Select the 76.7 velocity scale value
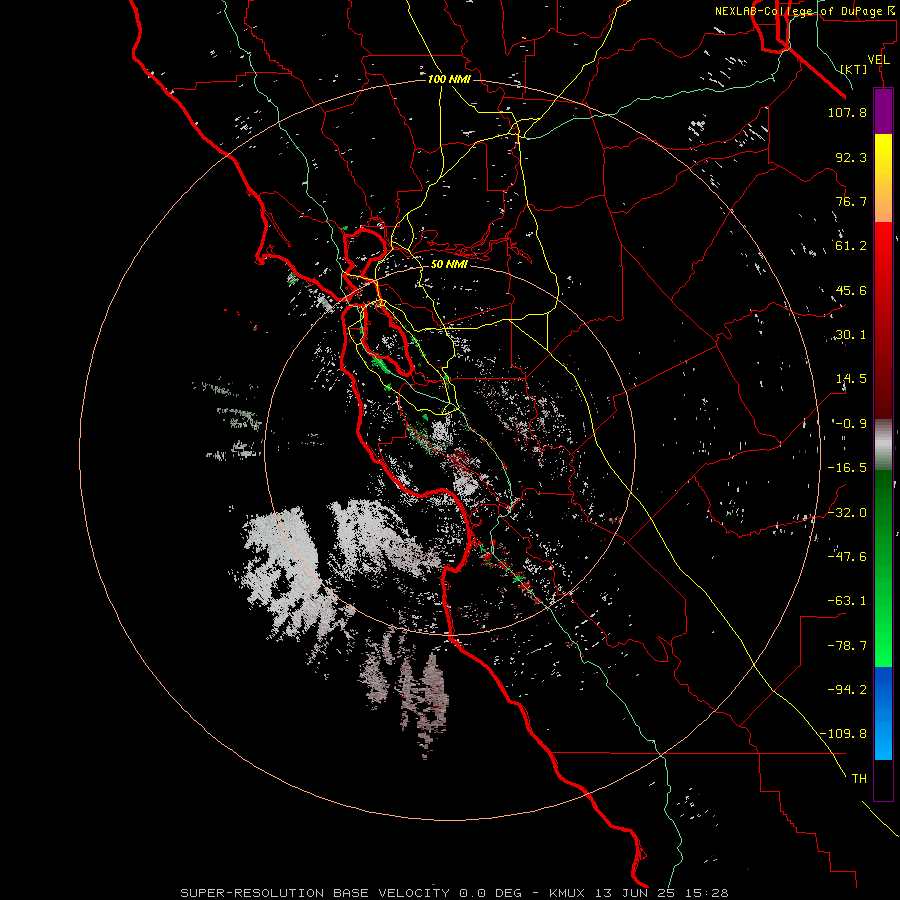This screenshot has height=900, width=900. 851,201
